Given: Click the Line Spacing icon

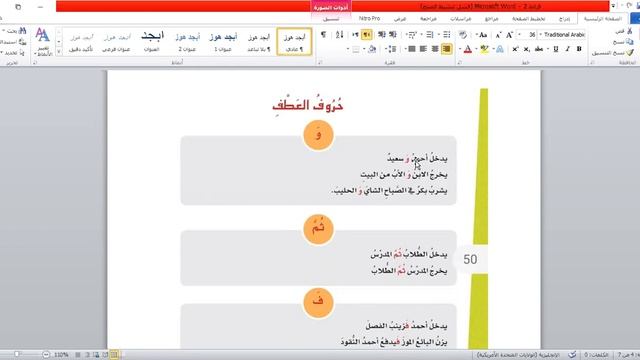Looking at the screenshot, I should (x=392, y=49).
